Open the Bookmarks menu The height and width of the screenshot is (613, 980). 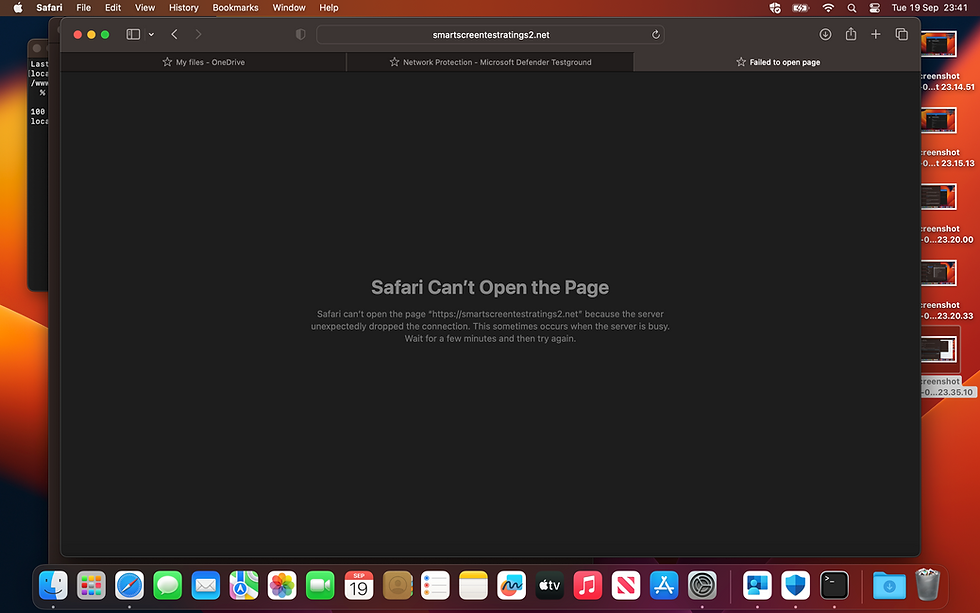pos(235,7)
